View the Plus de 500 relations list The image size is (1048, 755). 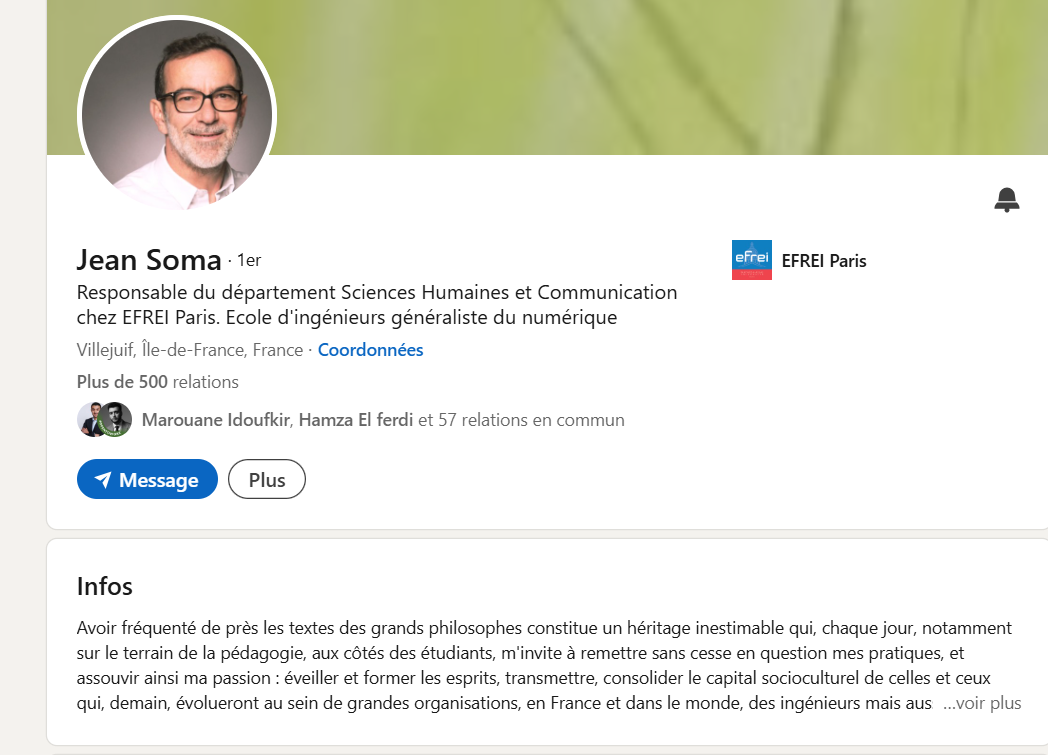click(x=157, y=382)
